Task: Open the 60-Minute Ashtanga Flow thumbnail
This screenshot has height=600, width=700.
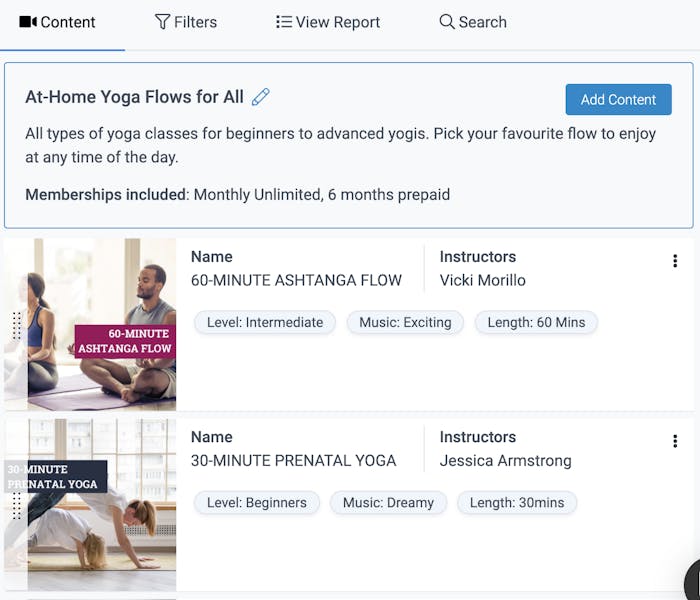Action: pos(90,324)
